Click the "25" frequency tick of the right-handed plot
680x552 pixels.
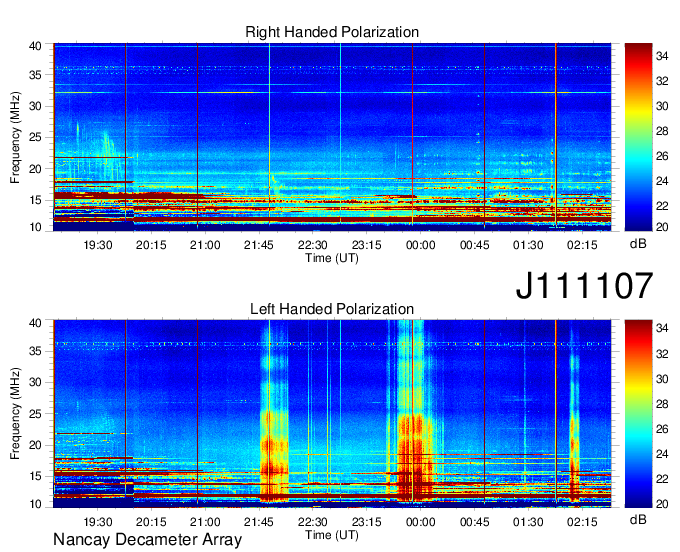(36, 137)
